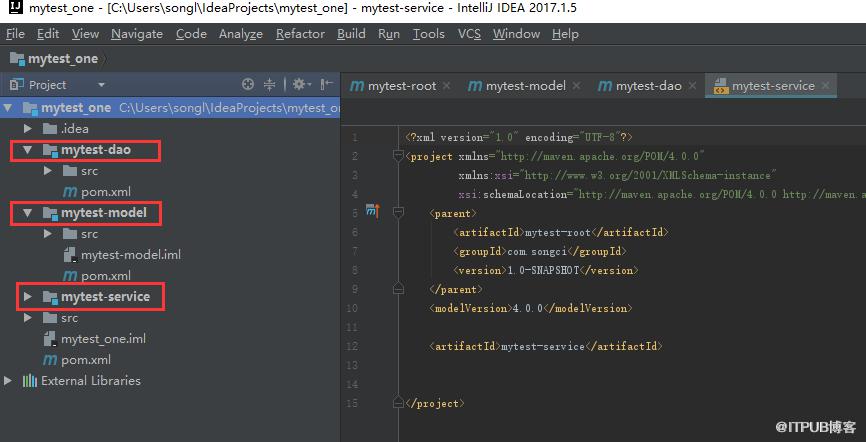Viewport: 866px width, 442px height.
Task: Expand the mytest-service module
Action: click(28, 297)
